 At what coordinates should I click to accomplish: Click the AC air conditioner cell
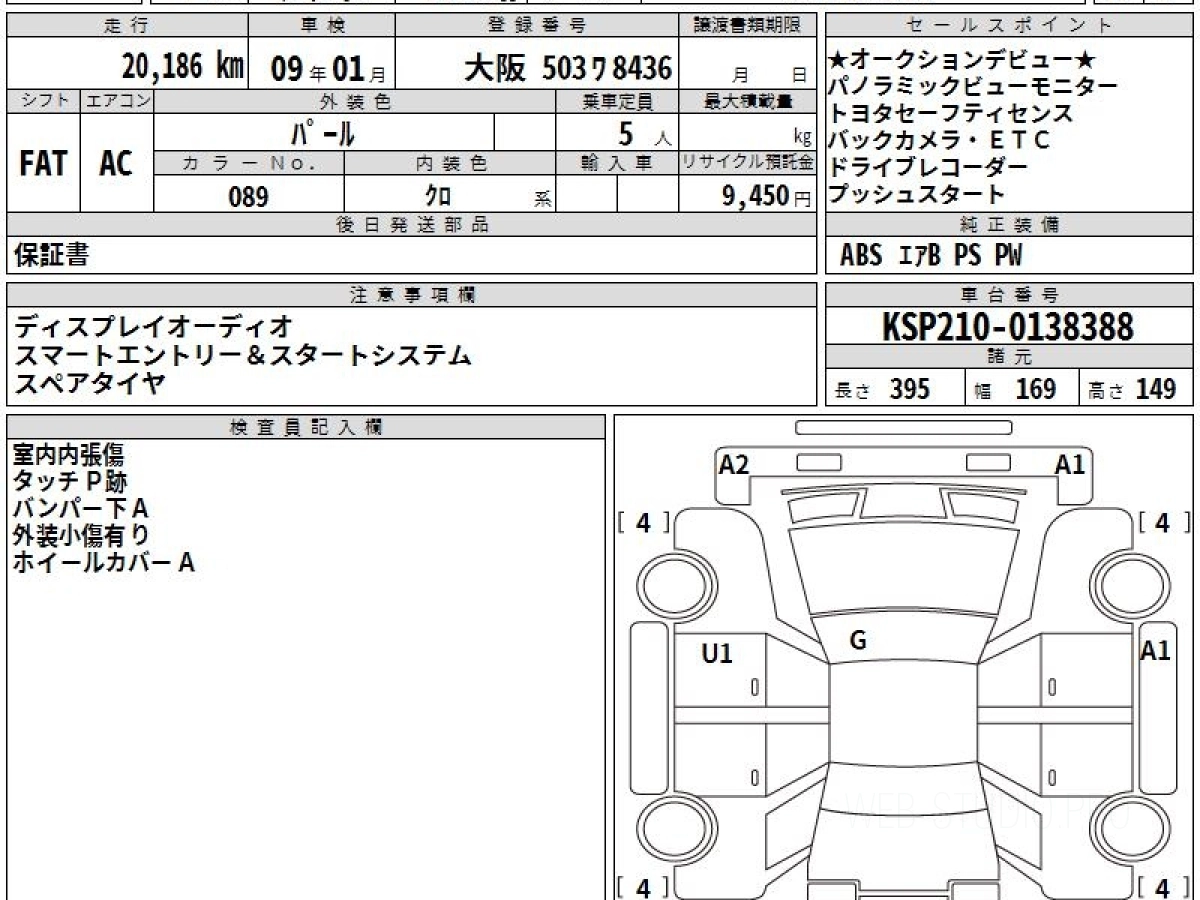click(116, 164)
